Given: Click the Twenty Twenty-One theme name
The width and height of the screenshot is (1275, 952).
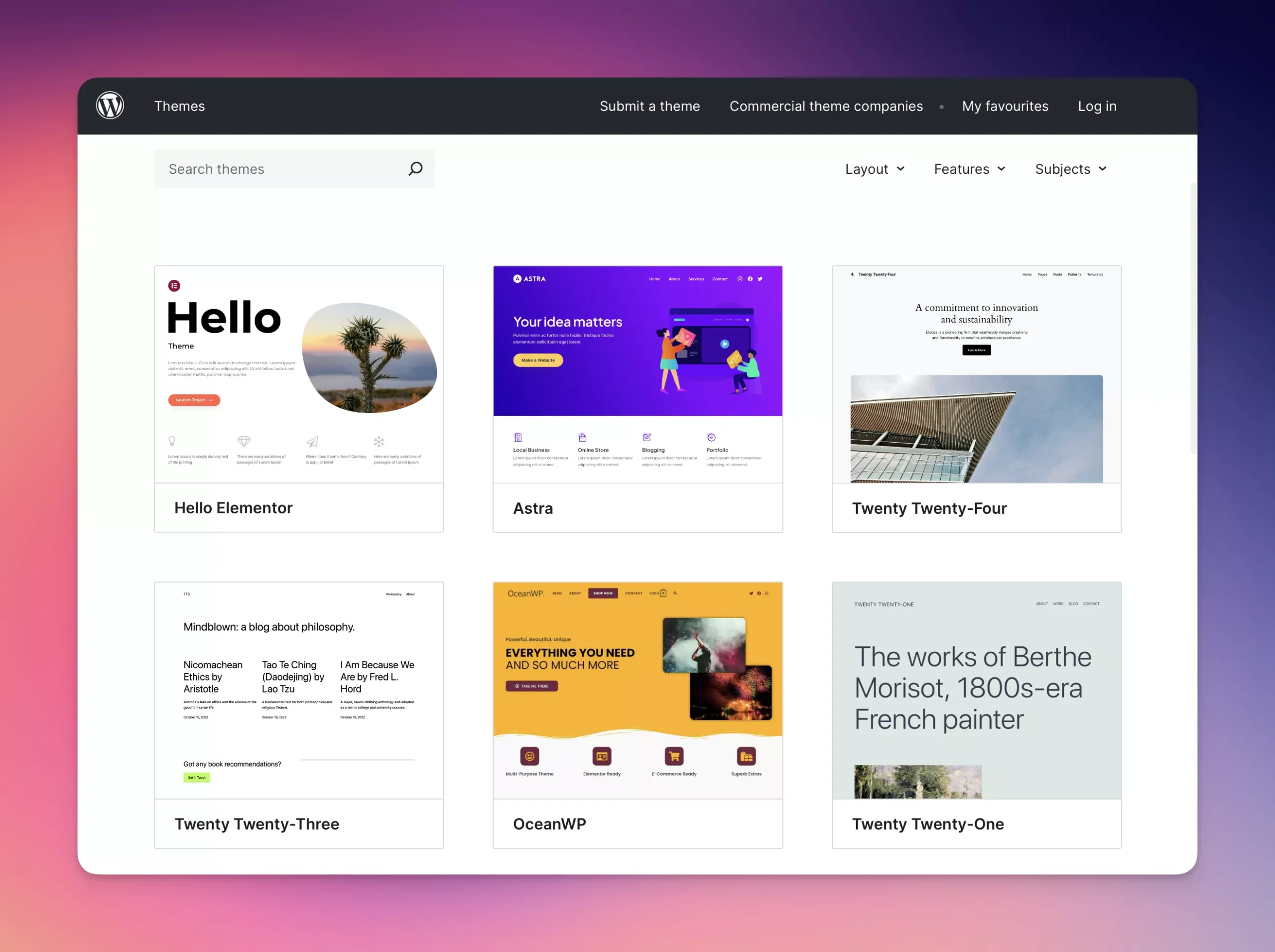Looking at the screenshot, I should pyautogui.click(x=927, y=824).
